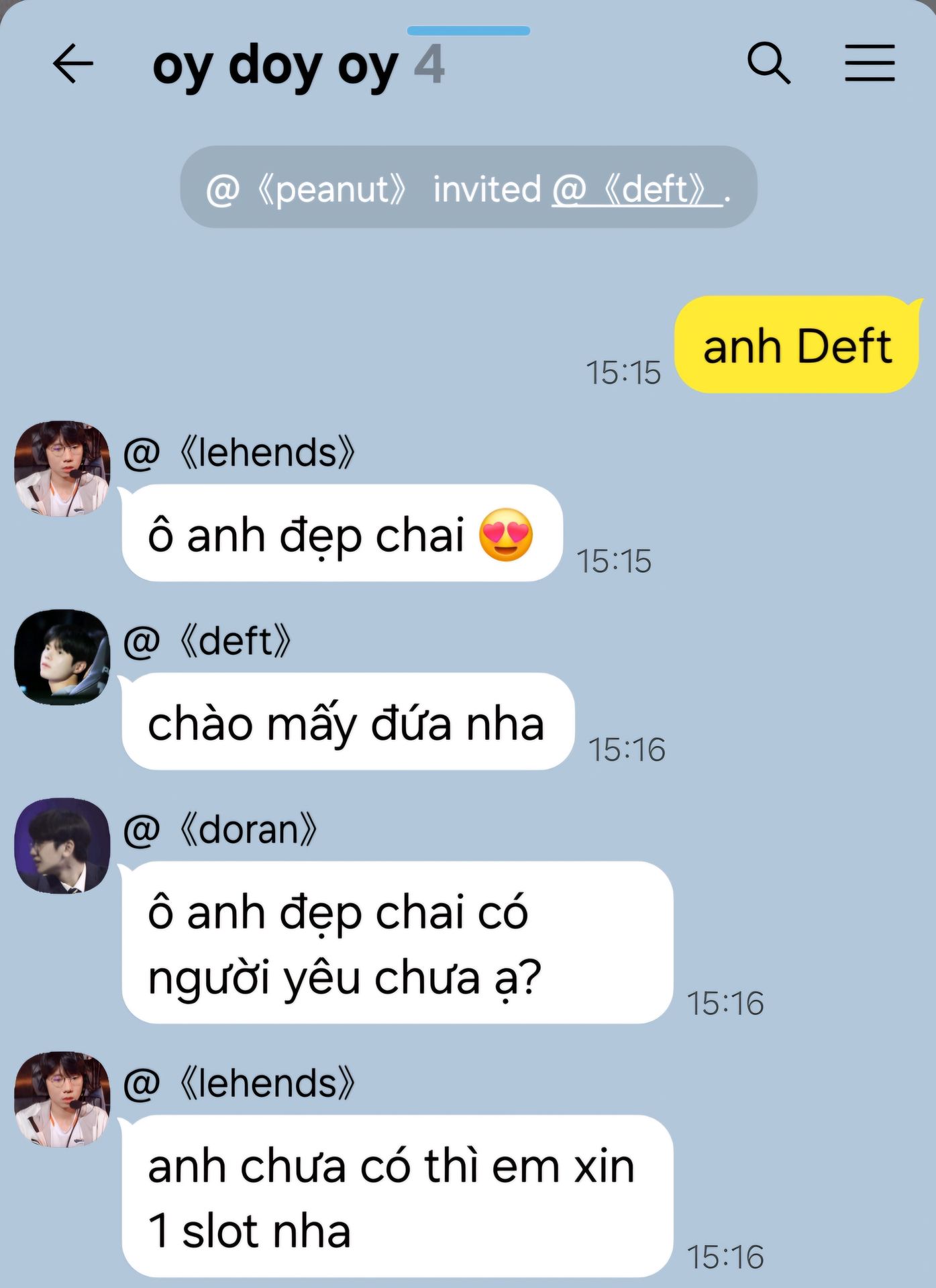Select the yellow "anh Deft" message bubble
Viewport: 936px width, 1288px height.
tap(797, 345)
